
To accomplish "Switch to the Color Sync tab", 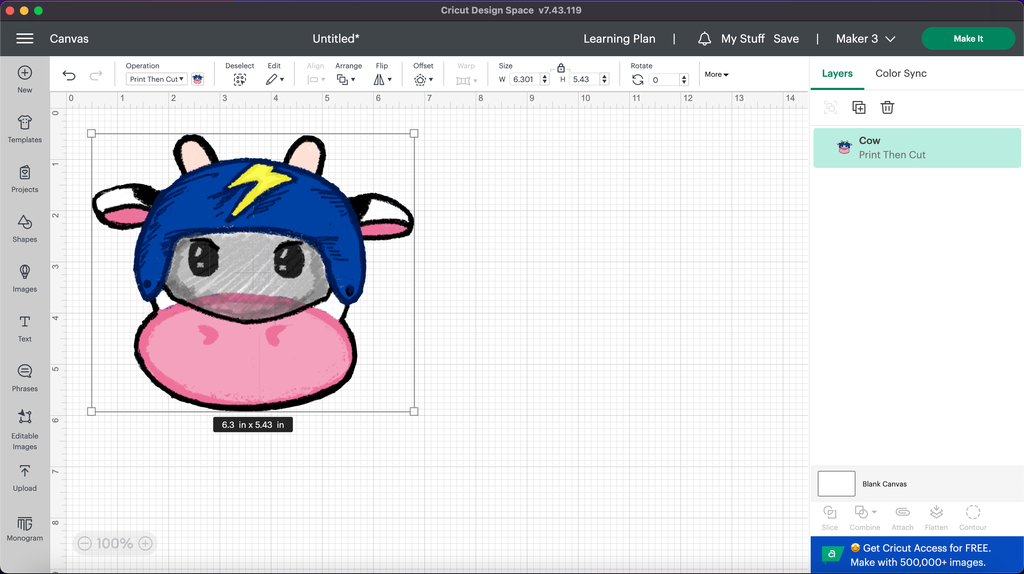I will 901,73.
